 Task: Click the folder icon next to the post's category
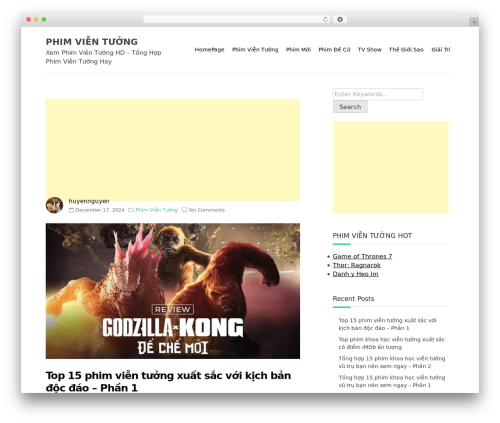tap(131, 210)
